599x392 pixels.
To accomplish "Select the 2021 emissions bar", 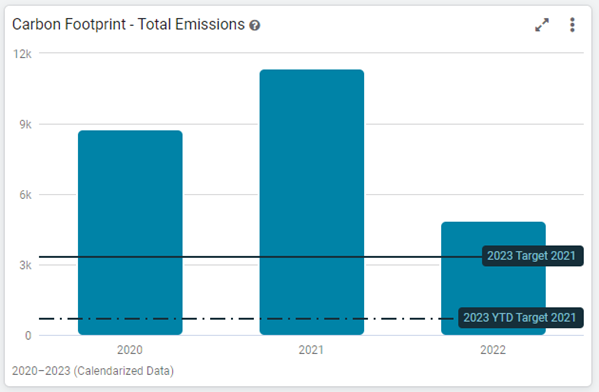I will (312, 202).
